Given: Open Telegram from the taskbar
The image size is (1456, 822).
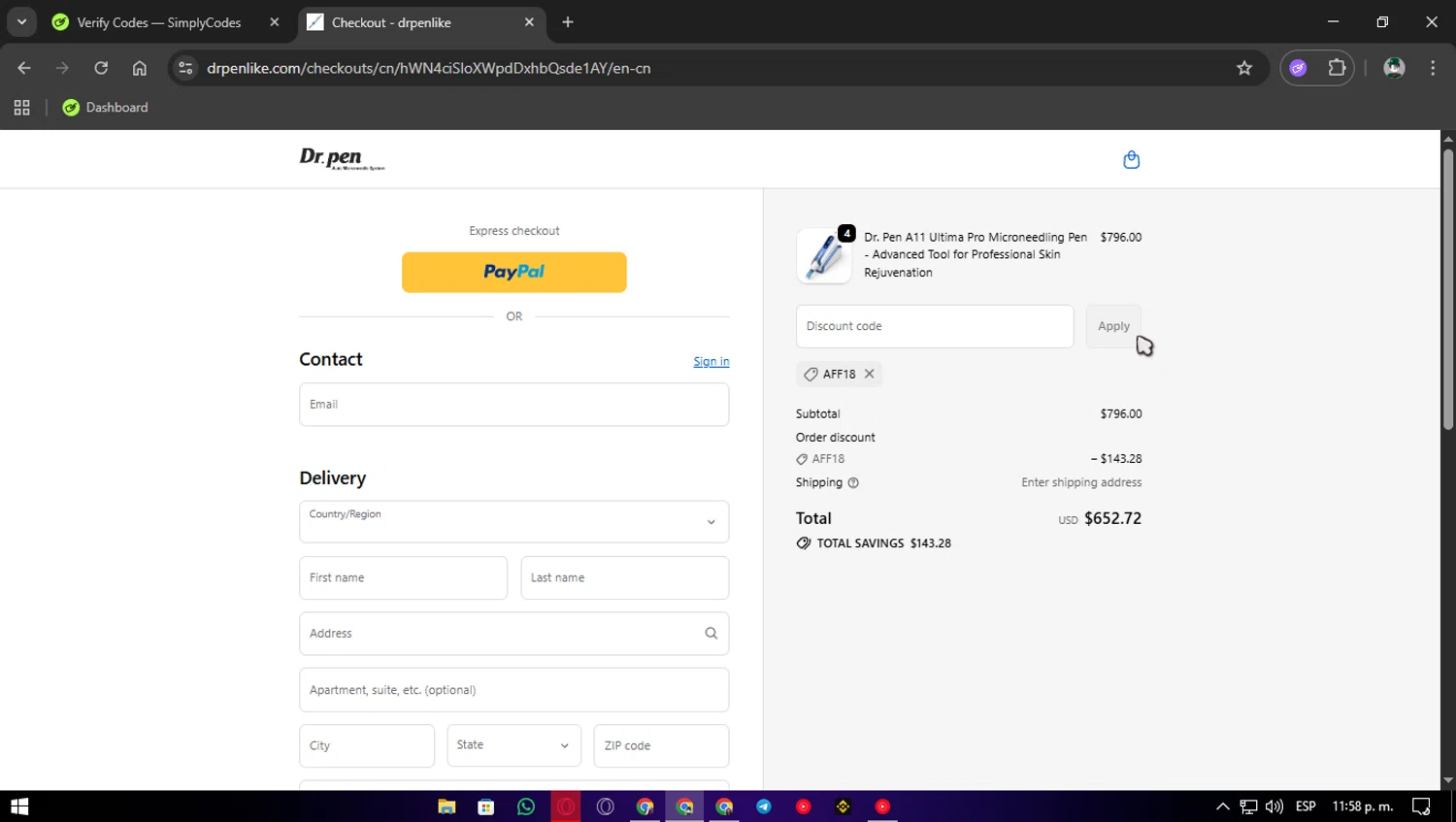Looking at the screenshot, I should (x=764, y=806).
